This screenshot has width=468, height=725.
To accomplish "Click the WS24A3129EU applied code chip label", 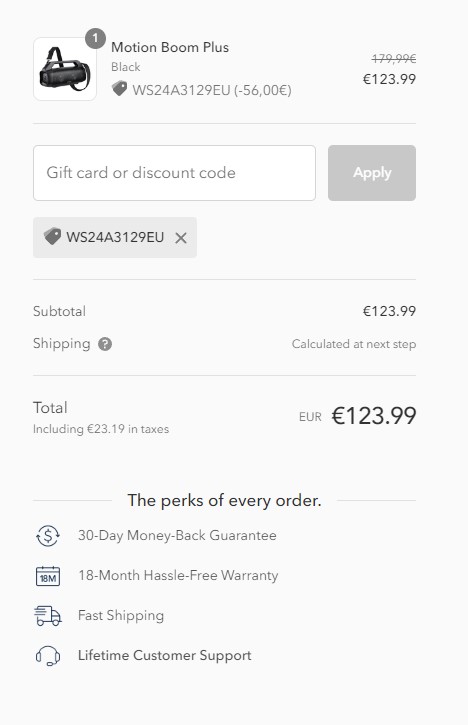I will (x=115, y=237).
